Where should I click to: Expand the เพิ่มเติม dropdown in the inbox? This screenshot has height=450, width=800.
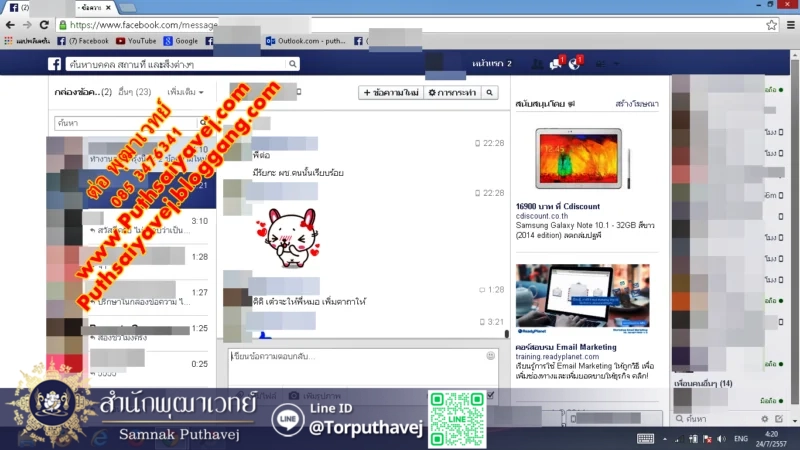186,93
